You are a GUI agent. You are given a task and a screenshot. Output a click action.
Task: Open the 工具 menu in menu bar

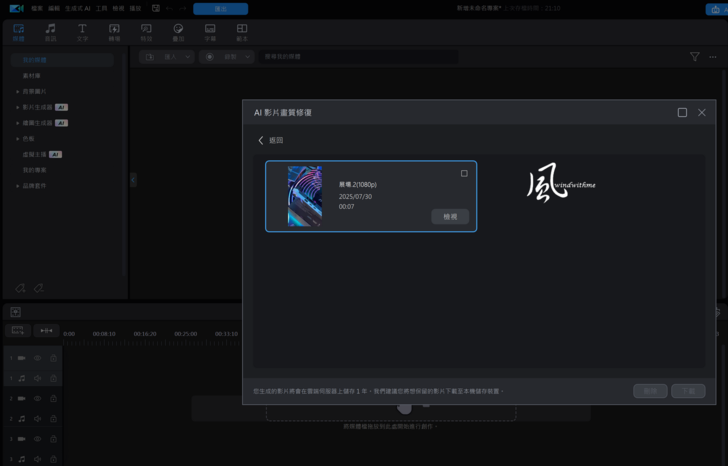pyautogui.click(x=101, y=8)
